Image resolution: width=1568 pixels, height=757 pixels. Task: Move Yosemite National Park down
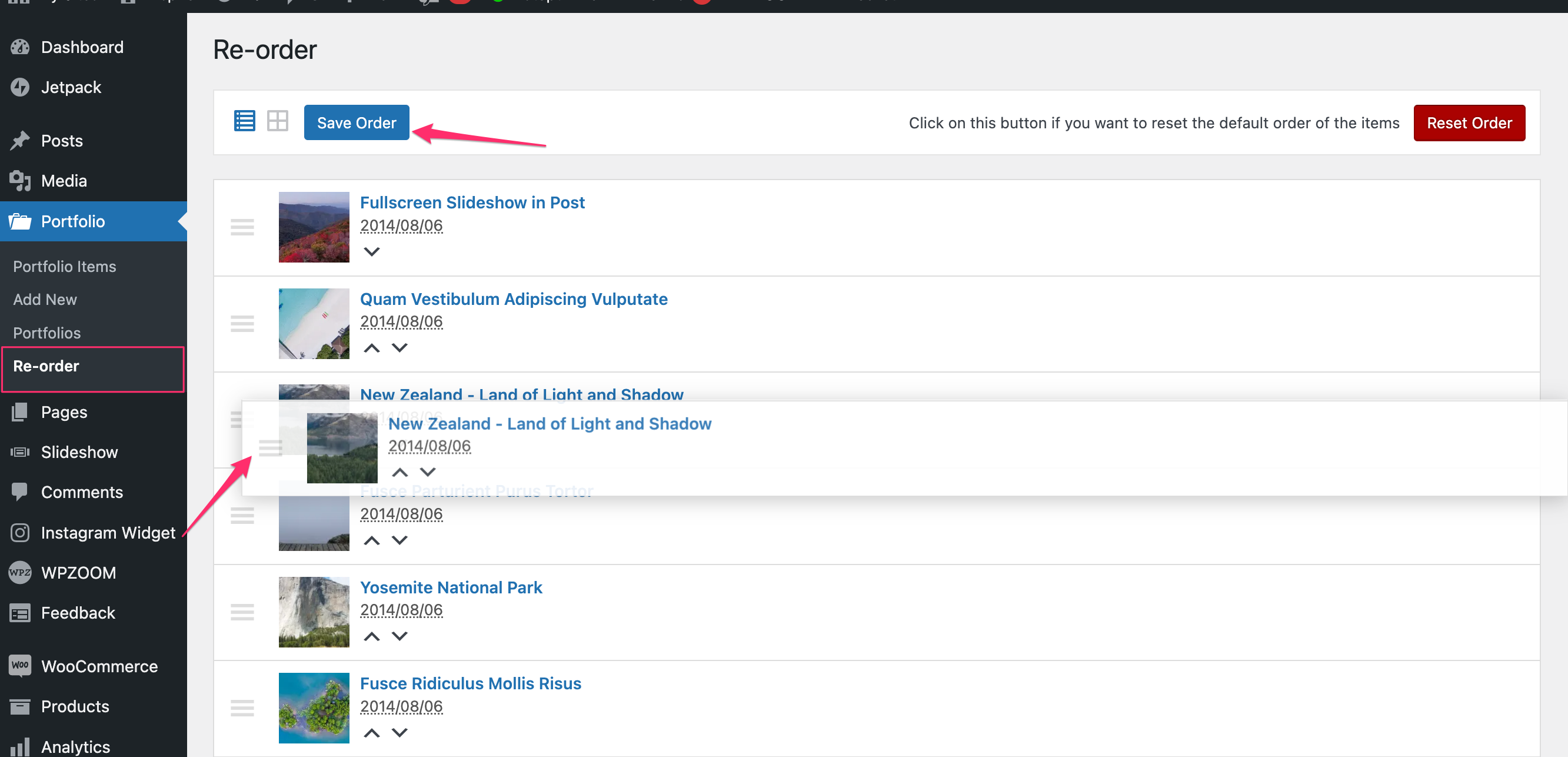400,636
